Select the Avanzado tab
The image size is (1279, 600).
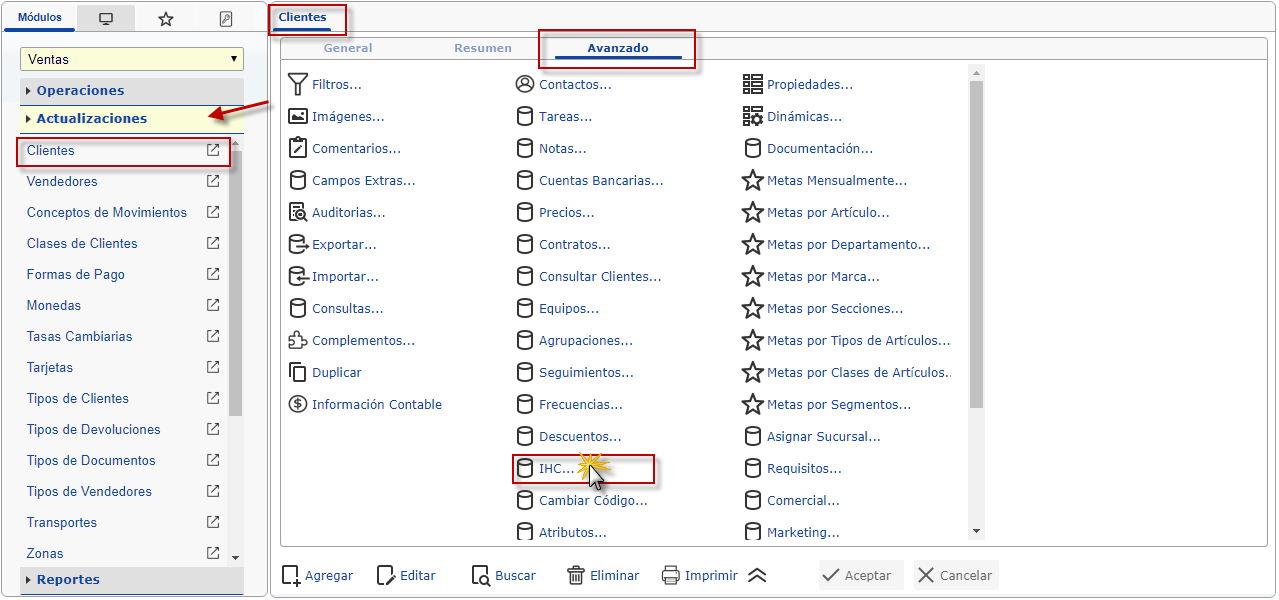pos(618,48)
